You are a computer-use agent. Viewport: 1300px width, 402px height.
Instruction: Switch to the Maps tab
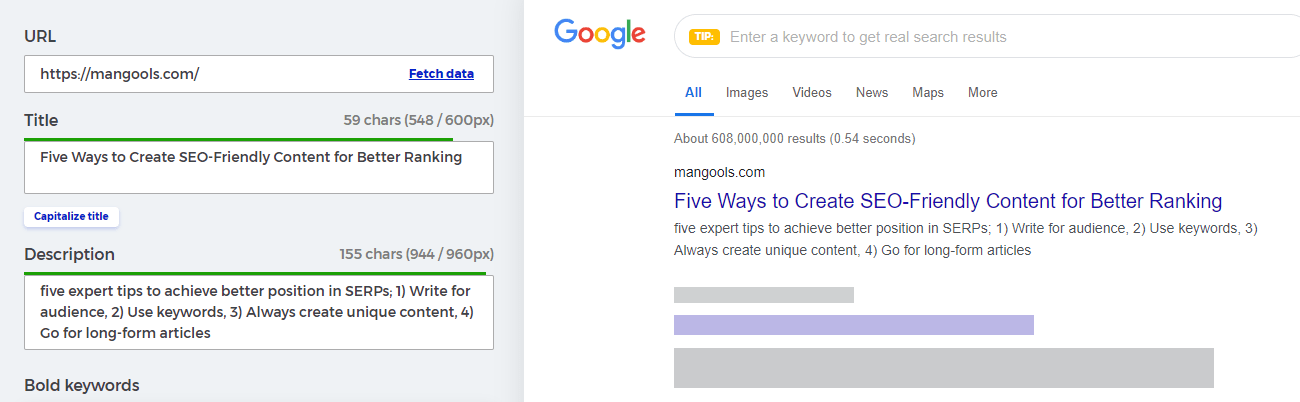coord(928,93)
